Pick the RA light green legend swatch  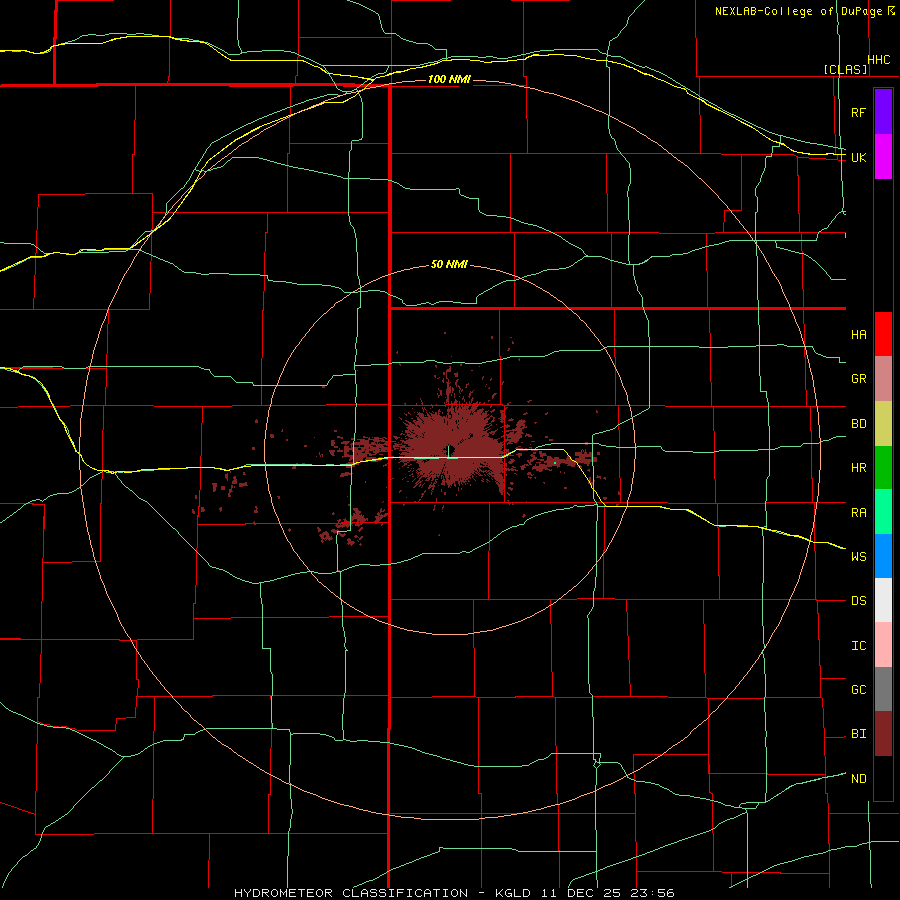(x=883, y=512)
